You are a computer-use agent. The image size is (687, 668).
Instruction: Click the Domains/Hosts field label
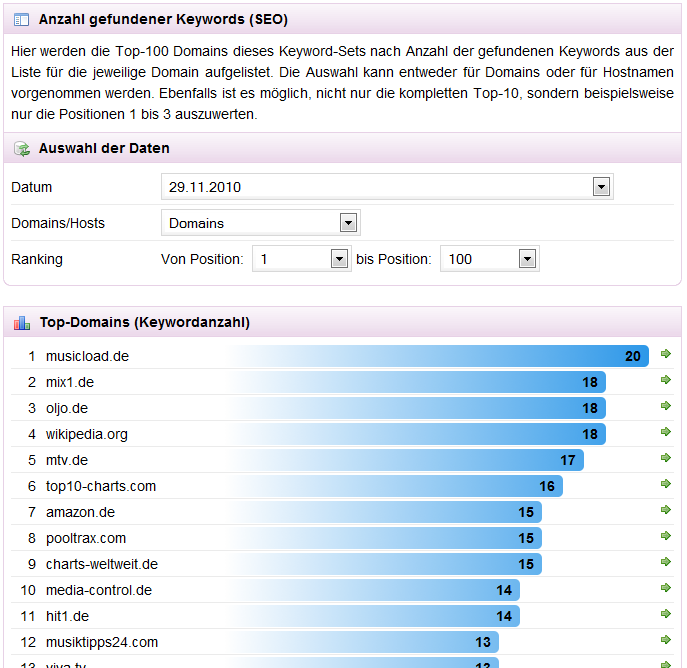point(58,223)
